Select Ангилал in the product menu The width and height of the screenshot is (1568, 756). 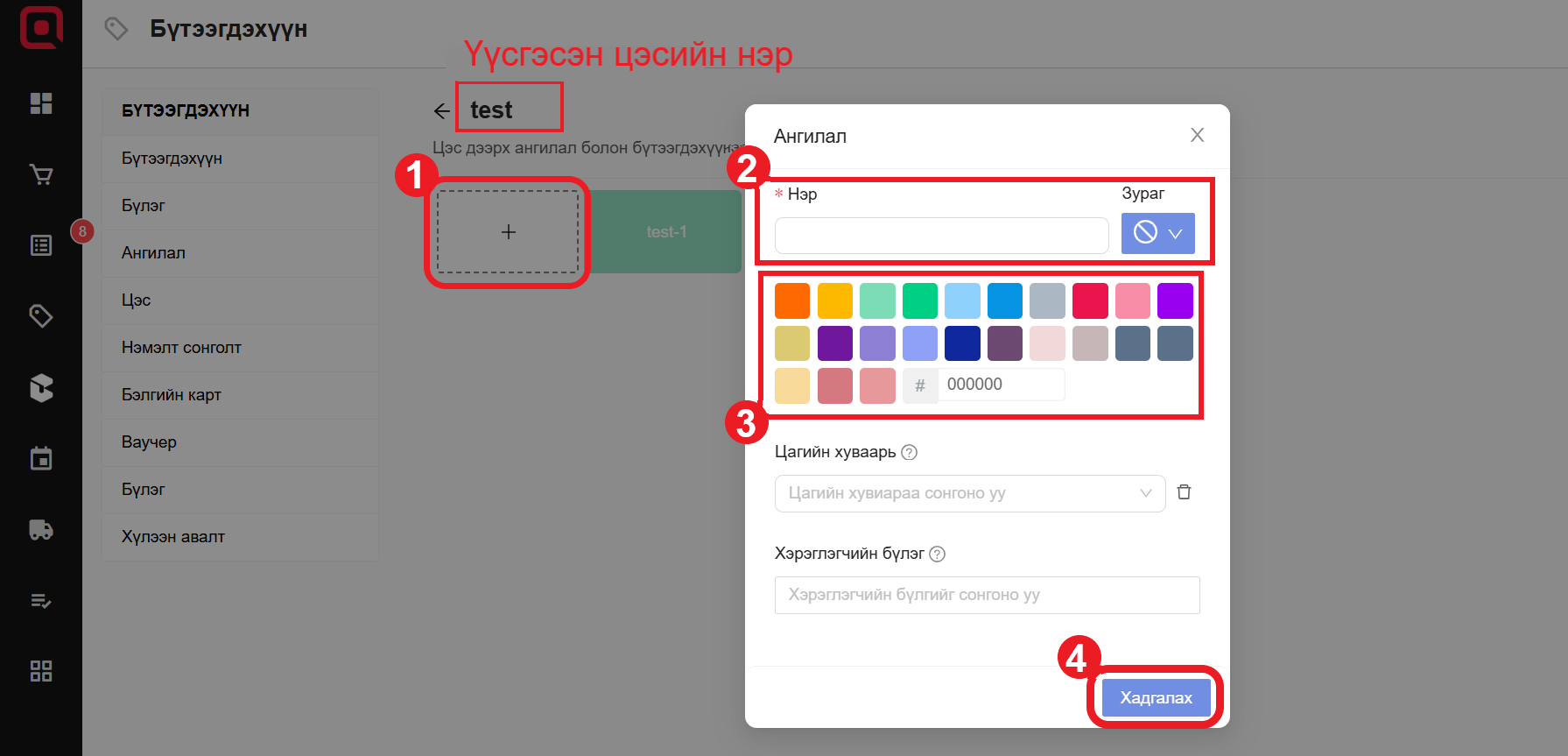(153, 253)
